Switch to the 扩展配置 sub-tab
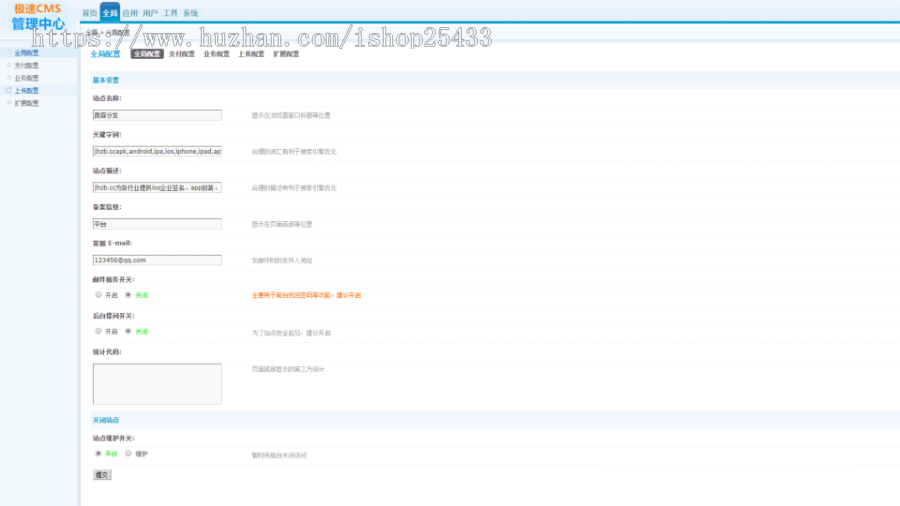The height and width of the screenshot is (506, 900). point(286,54)
